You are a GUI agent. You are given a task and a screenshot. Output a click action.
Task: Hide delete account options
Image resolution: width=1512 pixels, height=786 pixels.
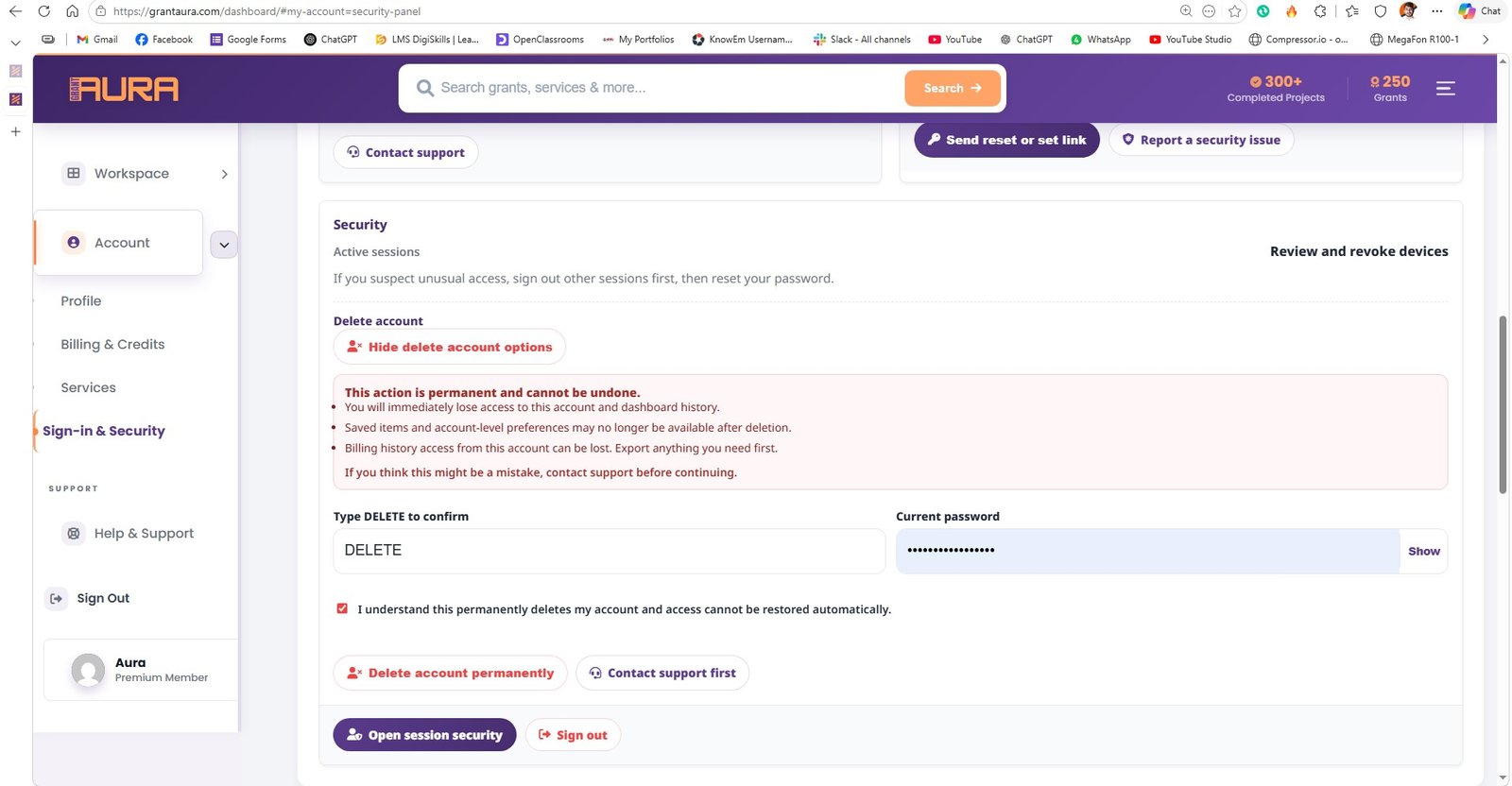[x=450, y=347]
